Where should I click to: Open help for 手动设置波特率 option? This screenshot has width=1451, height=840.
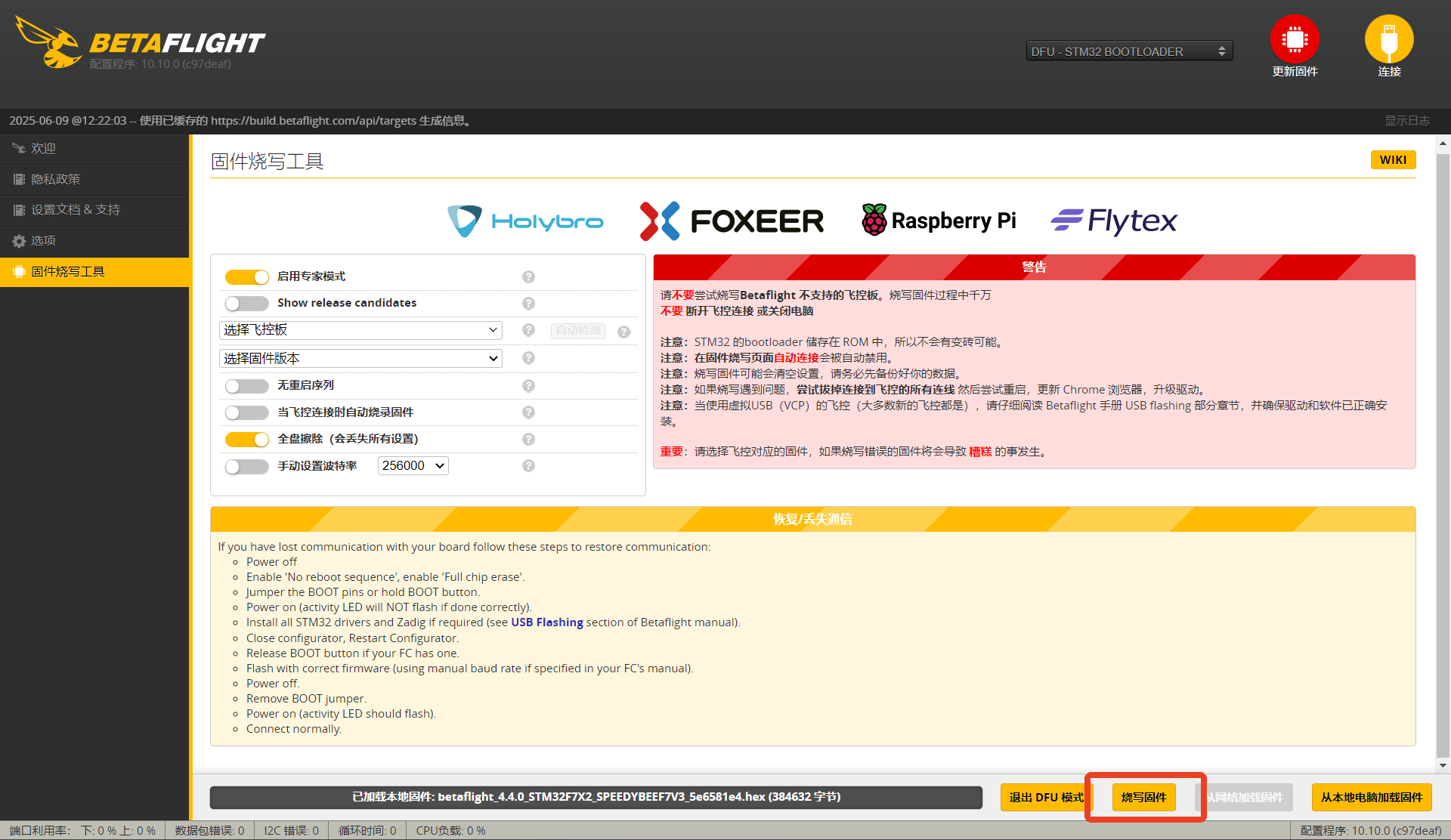pos(528,466)
